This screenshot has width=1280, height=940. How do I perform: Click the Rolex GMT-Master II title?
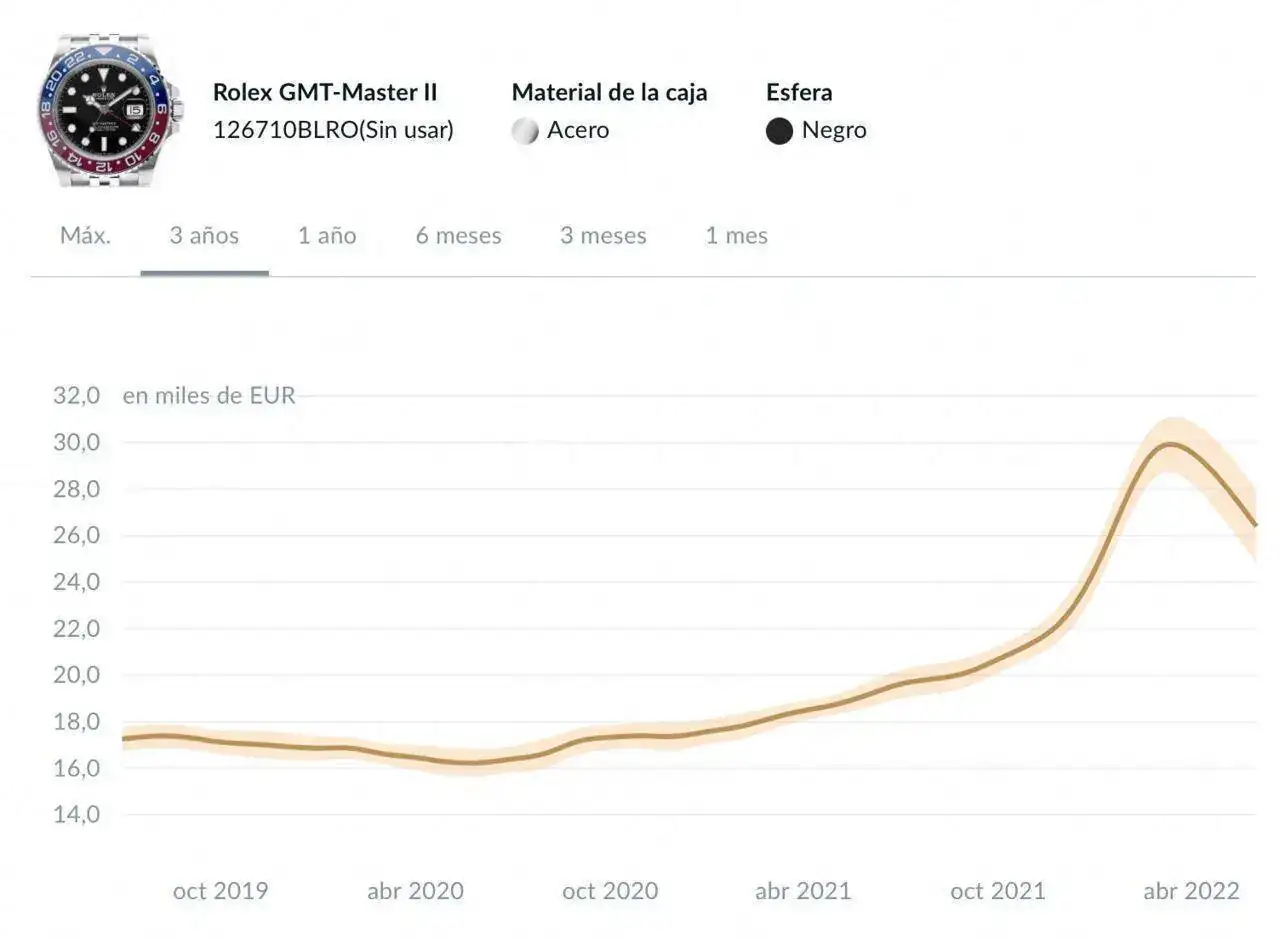tap(325, 92)
